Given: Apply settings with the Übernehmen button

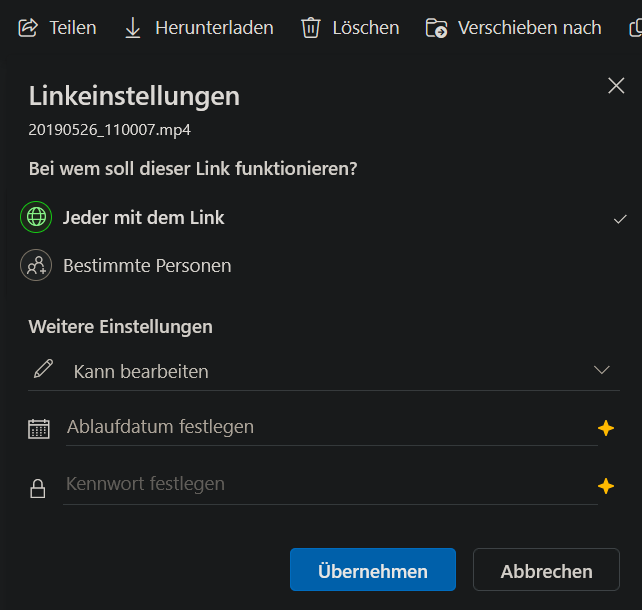Looking at the screenshot, I should click(373, 569).
